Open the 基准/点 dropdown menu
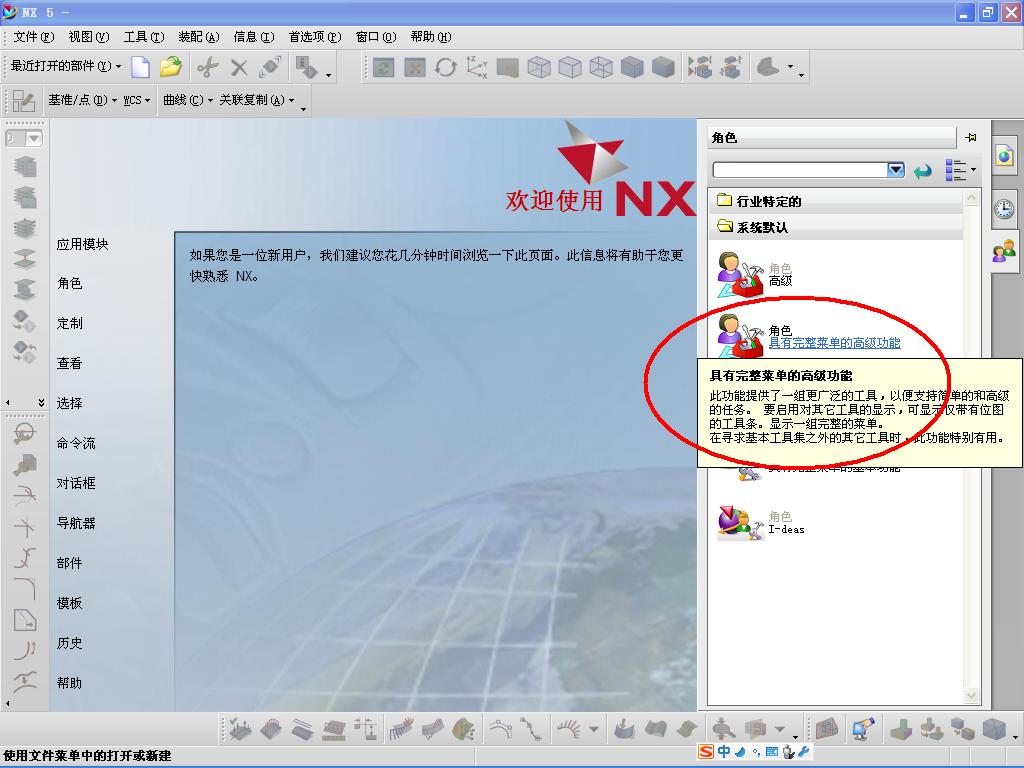 (x=82, y=100)
